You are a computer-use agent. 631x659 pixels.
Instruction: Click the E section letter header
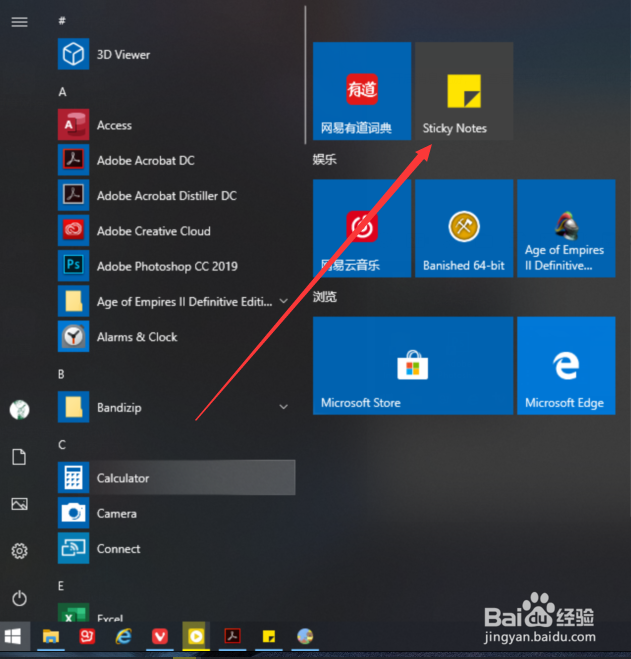pyautogui.click(x=61, y=586)
